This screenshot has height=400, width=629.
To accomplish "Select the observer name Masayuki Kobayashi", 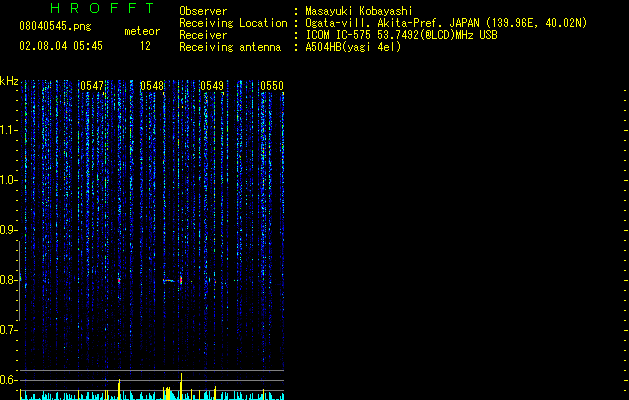I will (359, 11).
